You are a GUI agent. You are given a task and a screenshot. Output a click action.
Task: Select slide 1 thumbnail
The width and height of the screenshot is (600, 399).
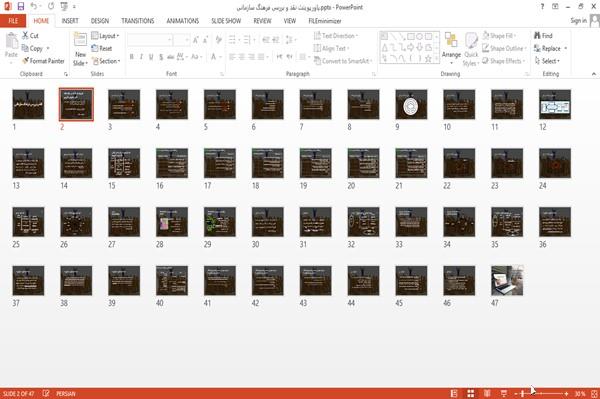pyautogui.click(x=28, y=104)
